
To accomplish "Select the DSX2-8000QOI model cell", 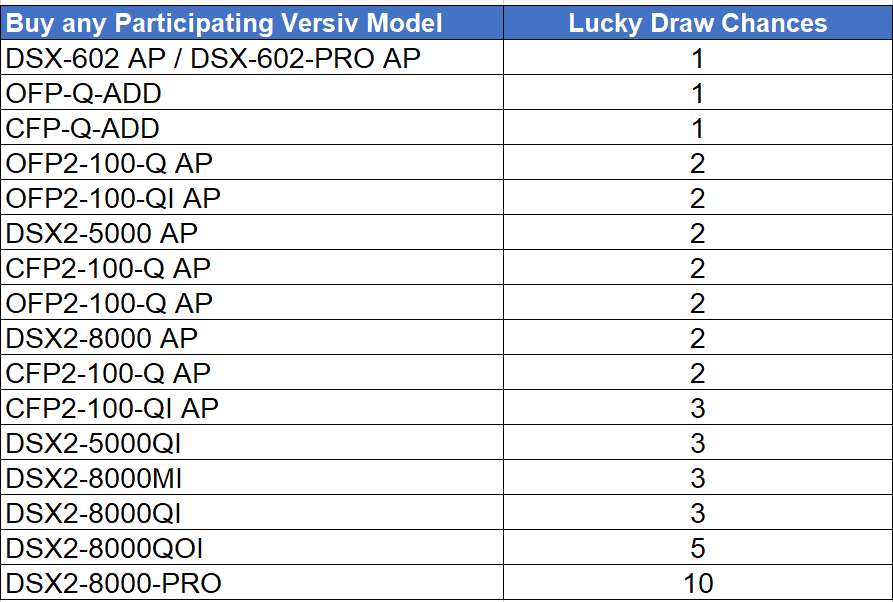I will tap(252, 547).
